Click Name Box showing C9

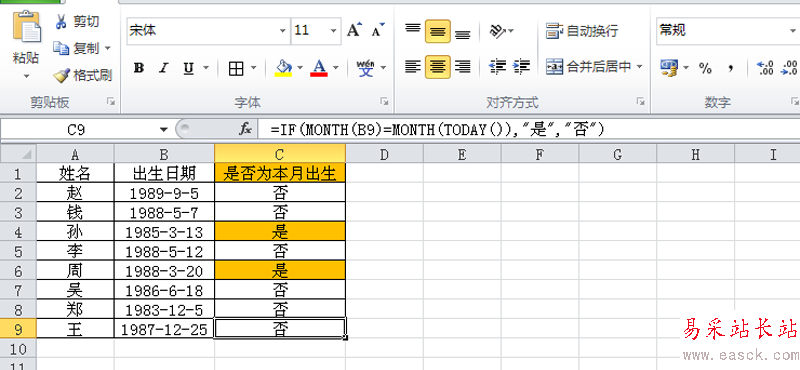point(77,130)
